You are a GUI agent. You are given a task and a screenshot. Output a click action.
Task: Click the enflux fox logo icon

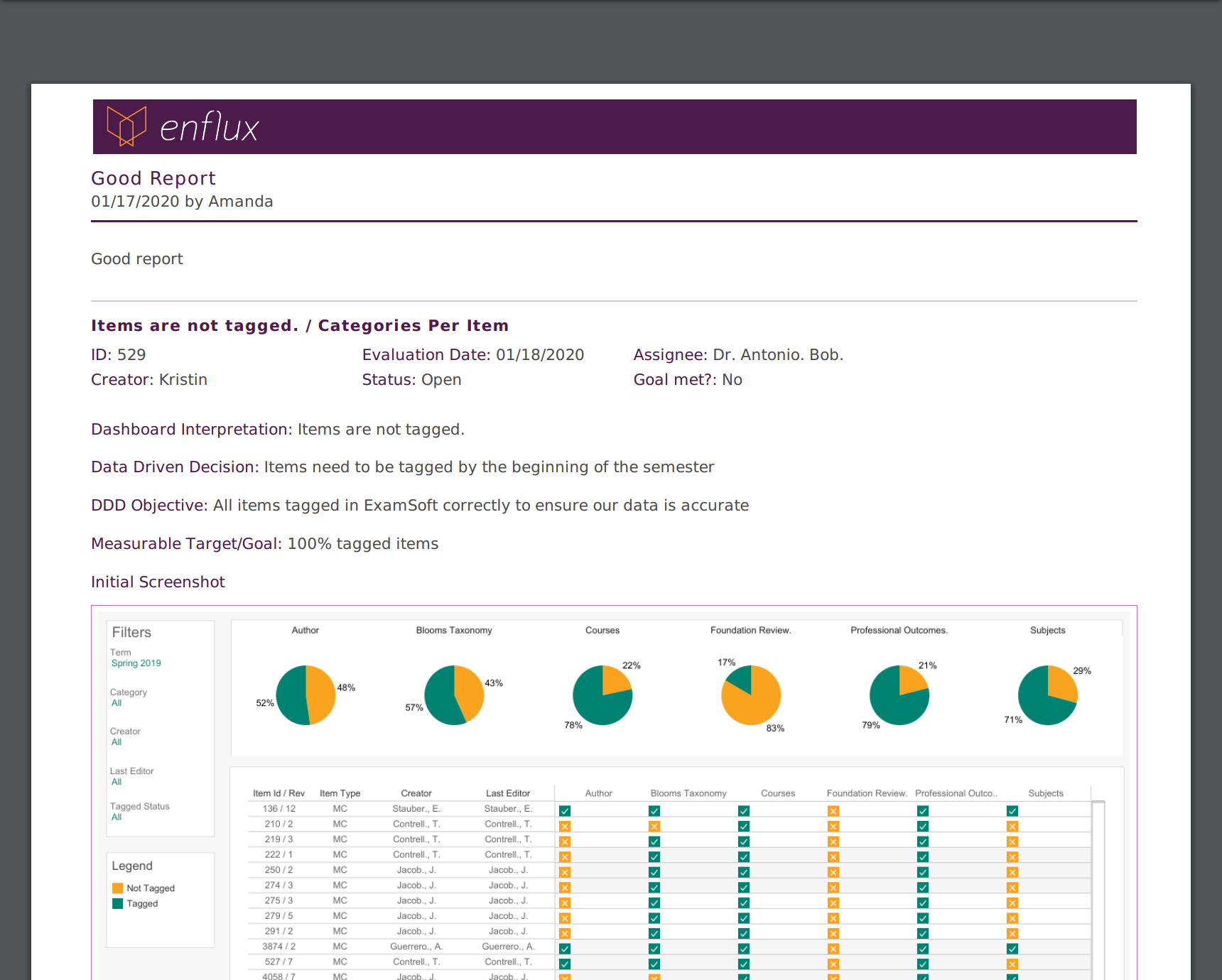tap(126, 126)
